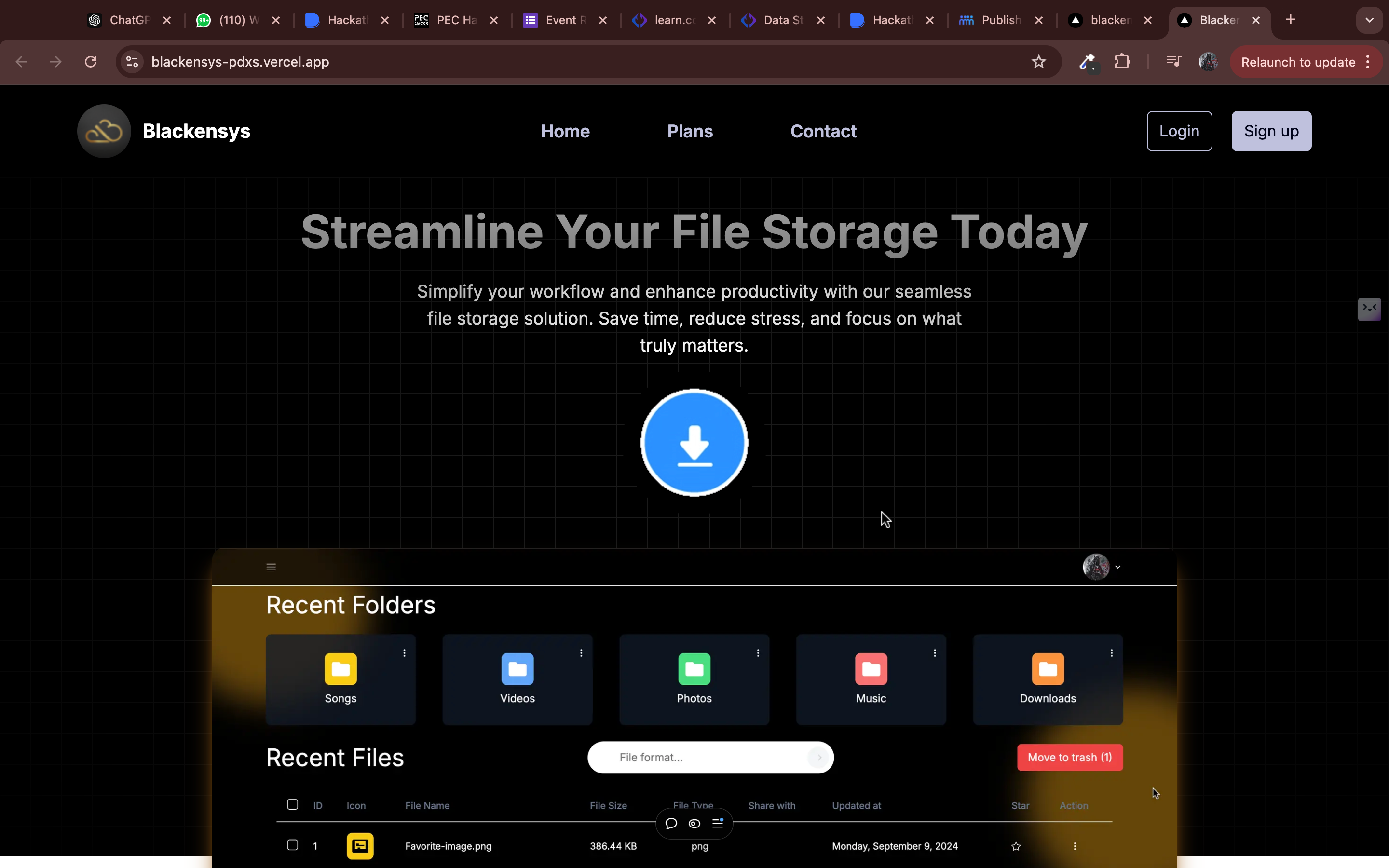Go back to the previous page

[x=21, y=62]
